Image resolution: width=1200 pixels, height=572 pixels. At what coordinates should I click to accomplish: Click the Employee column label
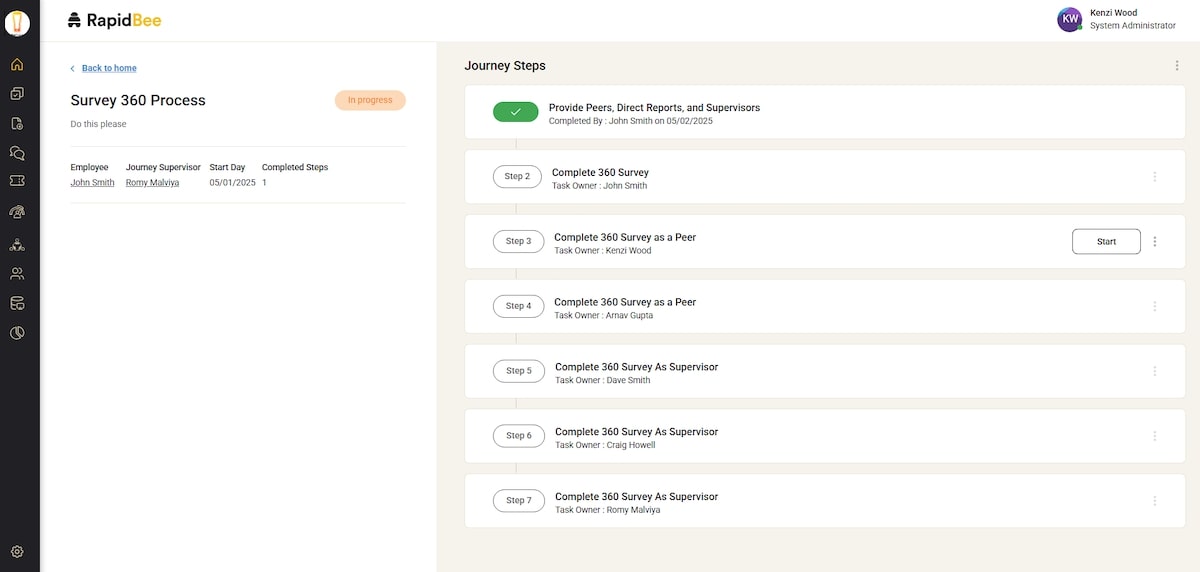tap(89, 167)
